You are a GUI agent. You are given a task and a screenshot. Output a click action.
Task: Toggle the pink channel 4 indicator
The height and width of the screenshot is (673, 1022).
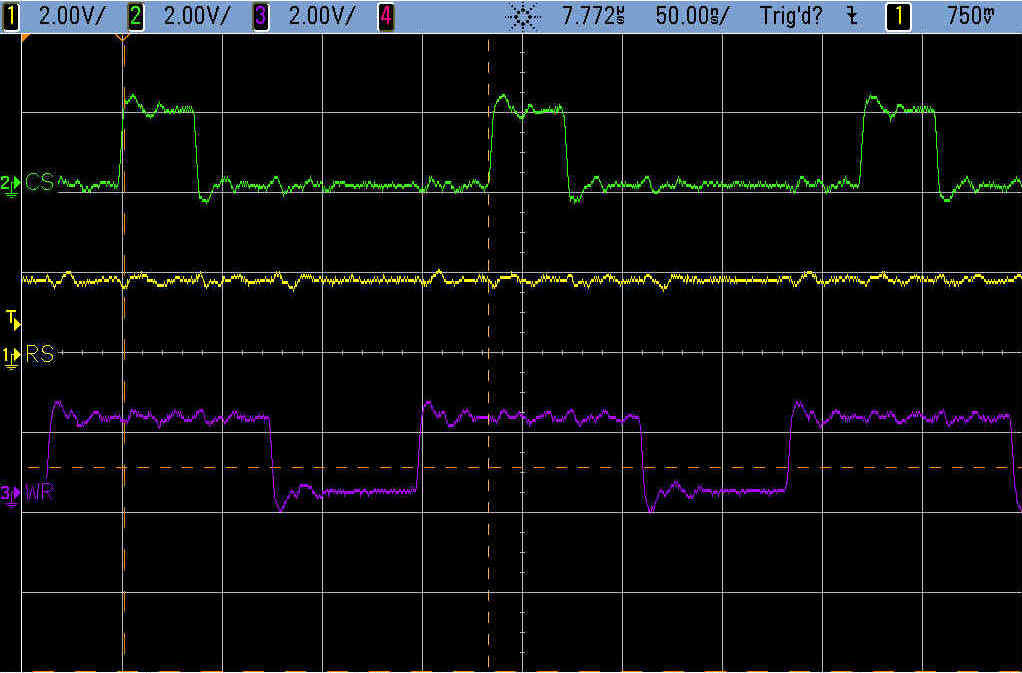[x=384, y=17]
